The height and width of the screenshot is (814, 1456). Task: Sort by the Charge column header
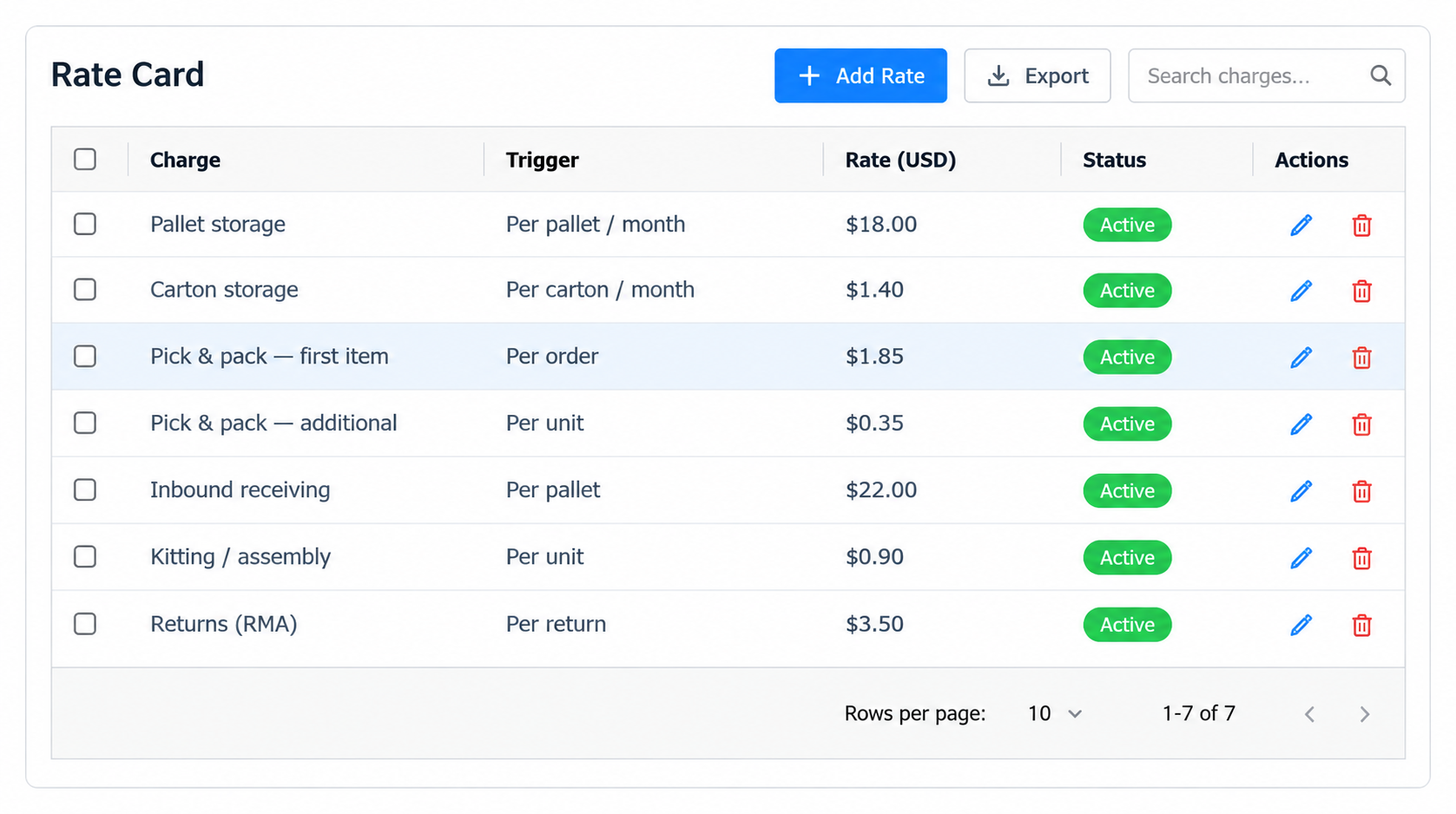(185, 160)
